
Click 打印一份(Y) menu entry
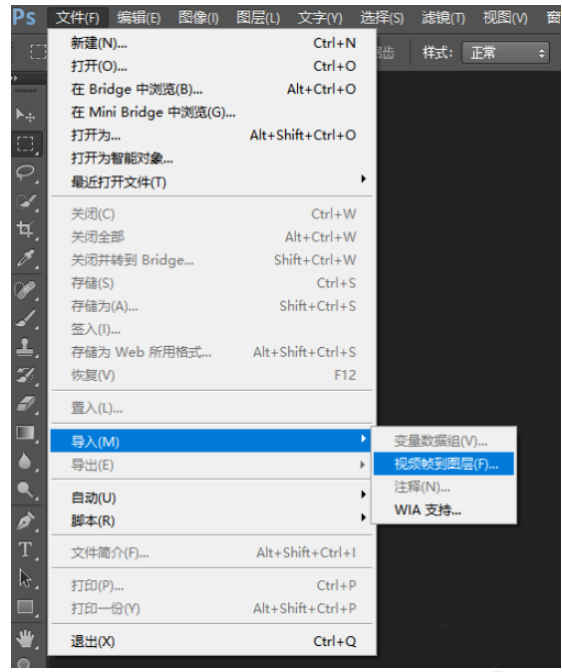tap(211, 609)
